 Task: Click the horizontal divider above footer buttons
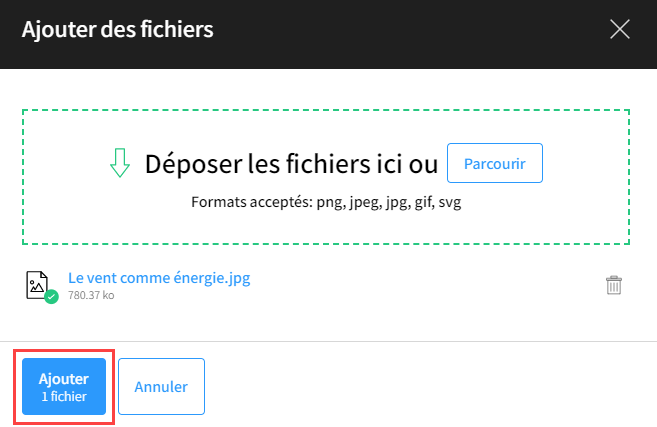328,342
